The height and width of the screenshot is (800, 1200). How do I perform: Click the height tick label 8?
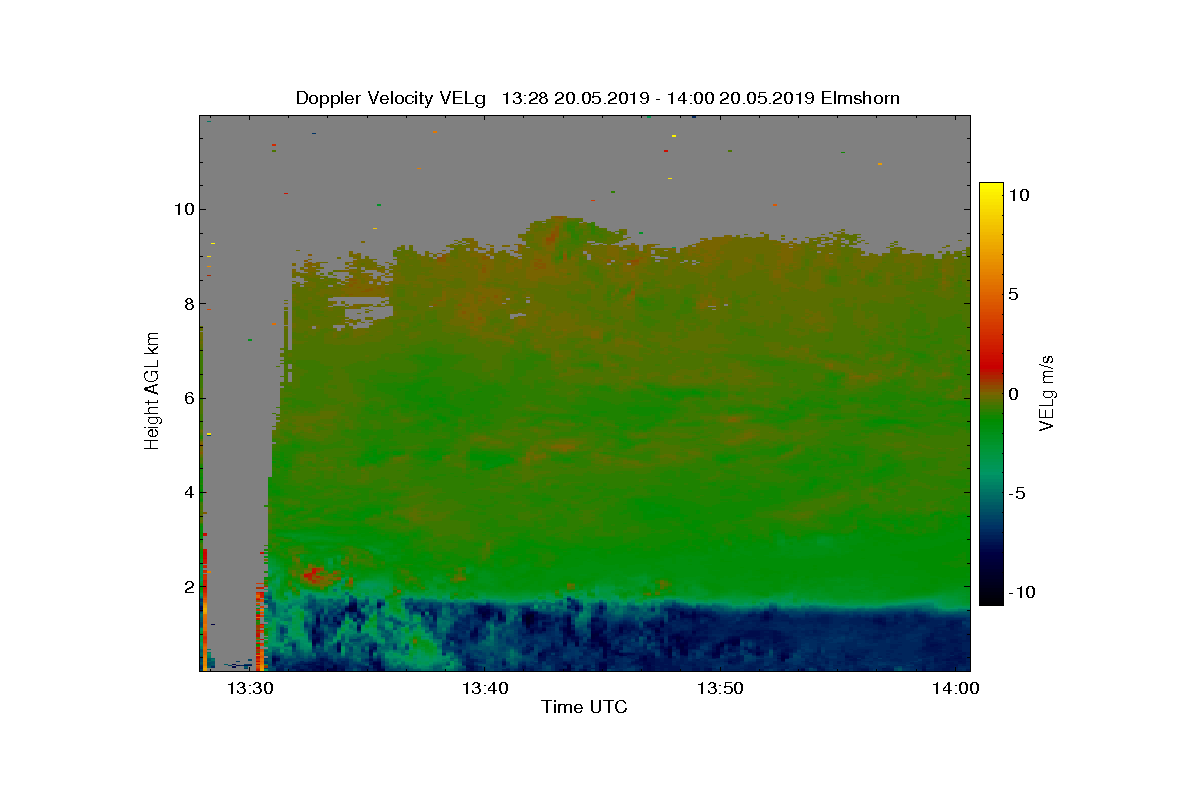pyautogui.click(x=187, y=304)
